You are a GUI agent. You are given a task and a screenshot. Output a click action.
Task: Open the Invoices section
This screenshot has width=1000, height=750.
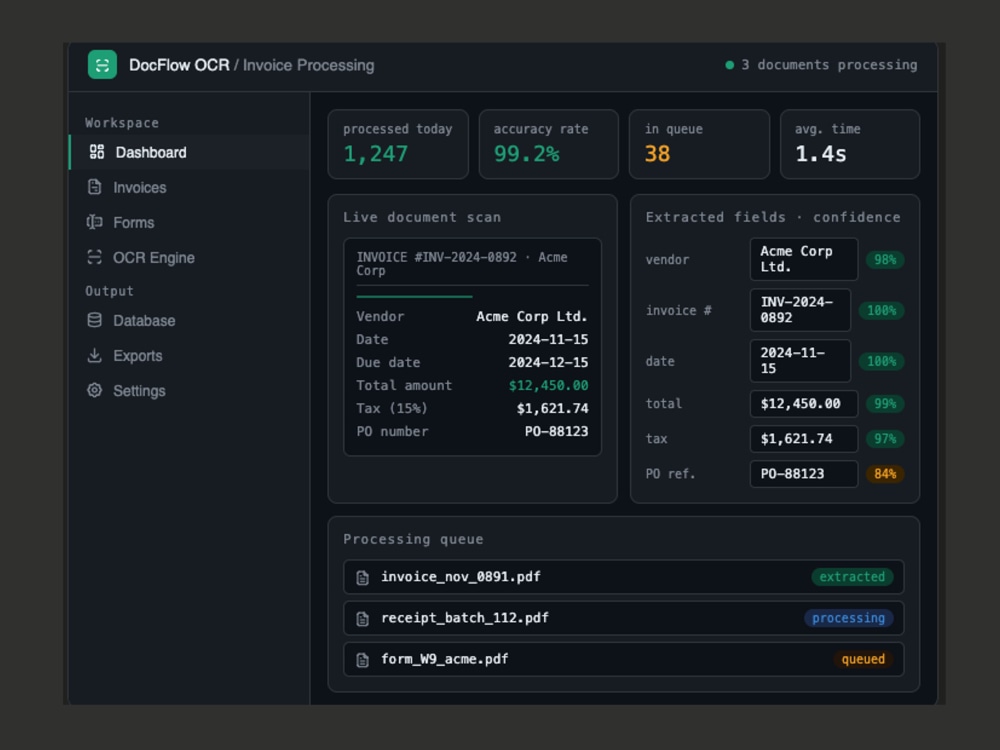pos(189,187)
